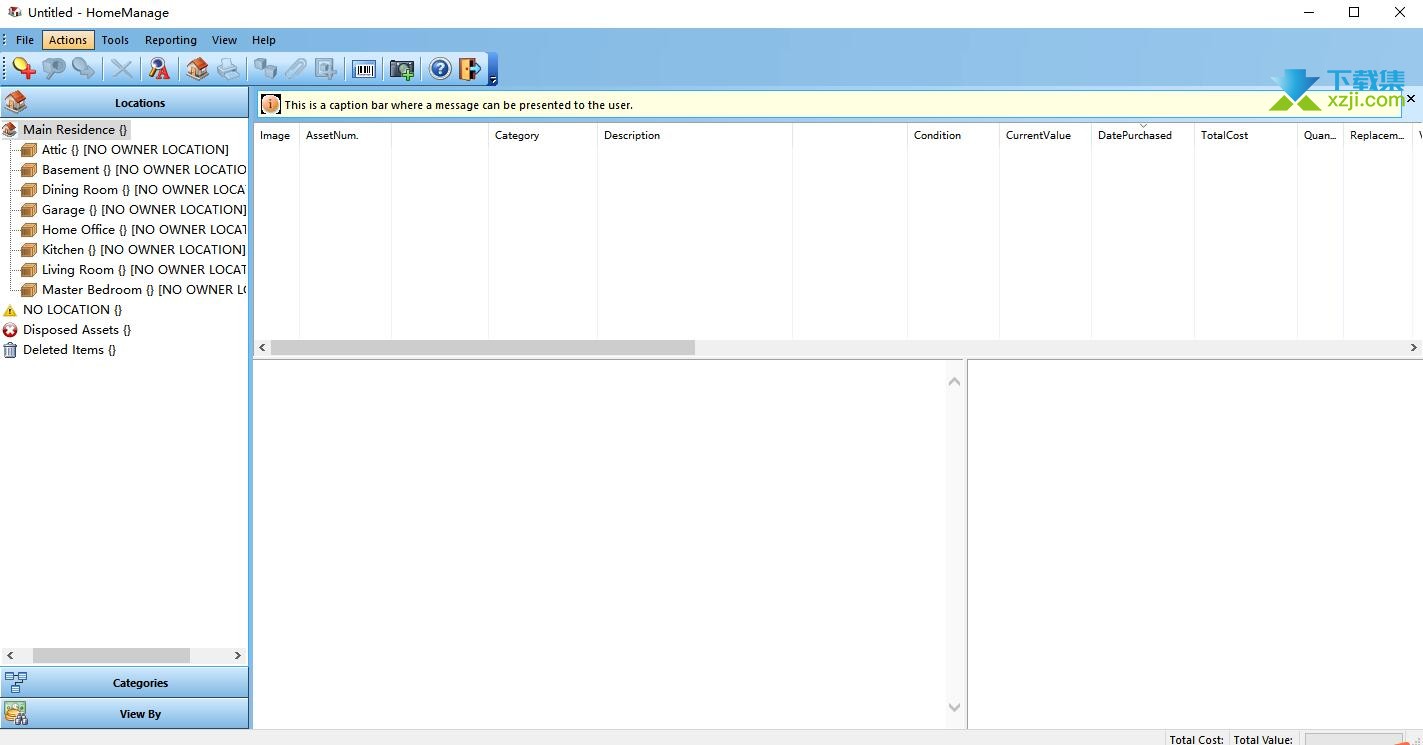Sort by the Category column header
The height and width of the screenshot is (745, 1423).
(543, 135)
